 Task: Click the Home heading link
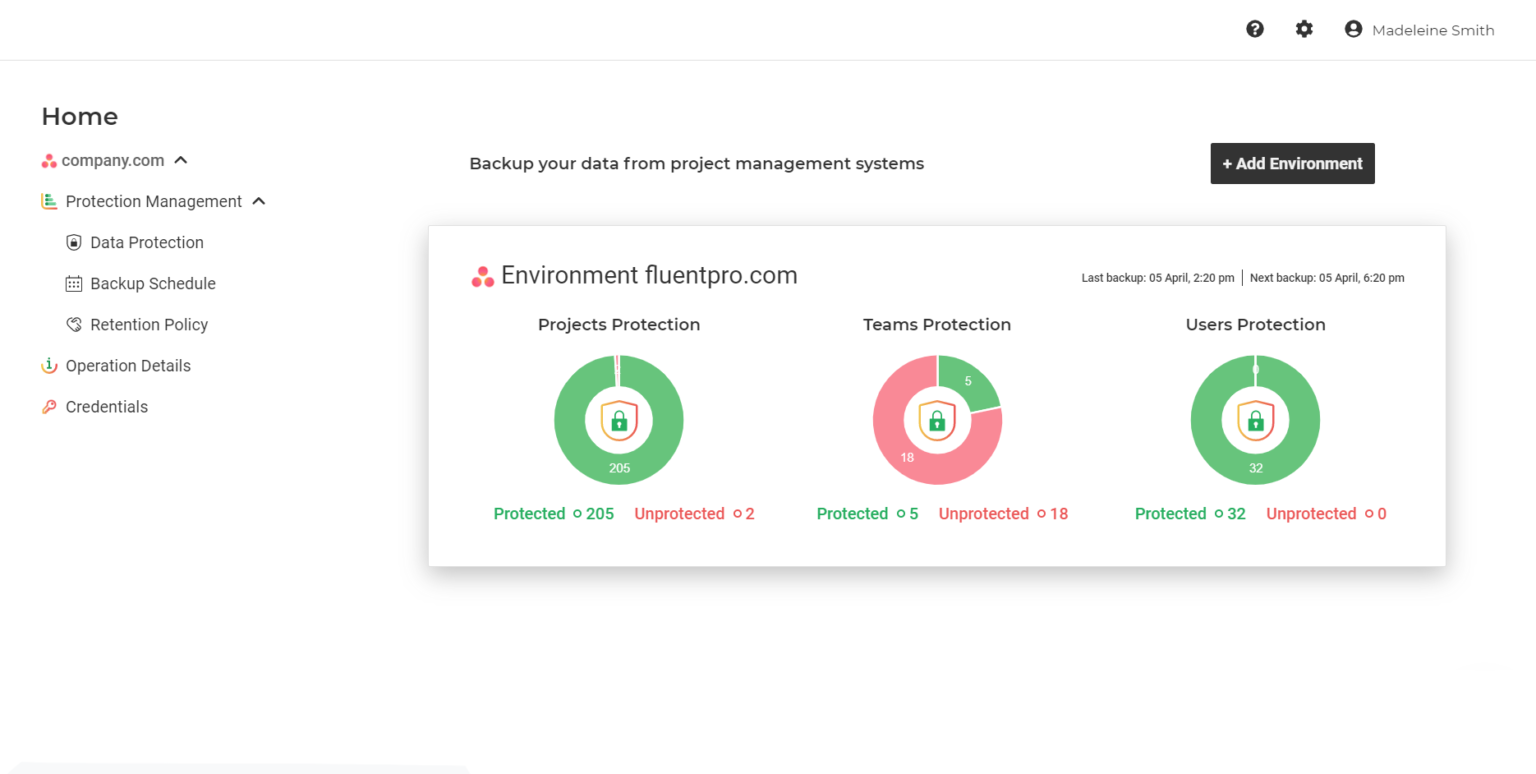(x=79, y=116)
